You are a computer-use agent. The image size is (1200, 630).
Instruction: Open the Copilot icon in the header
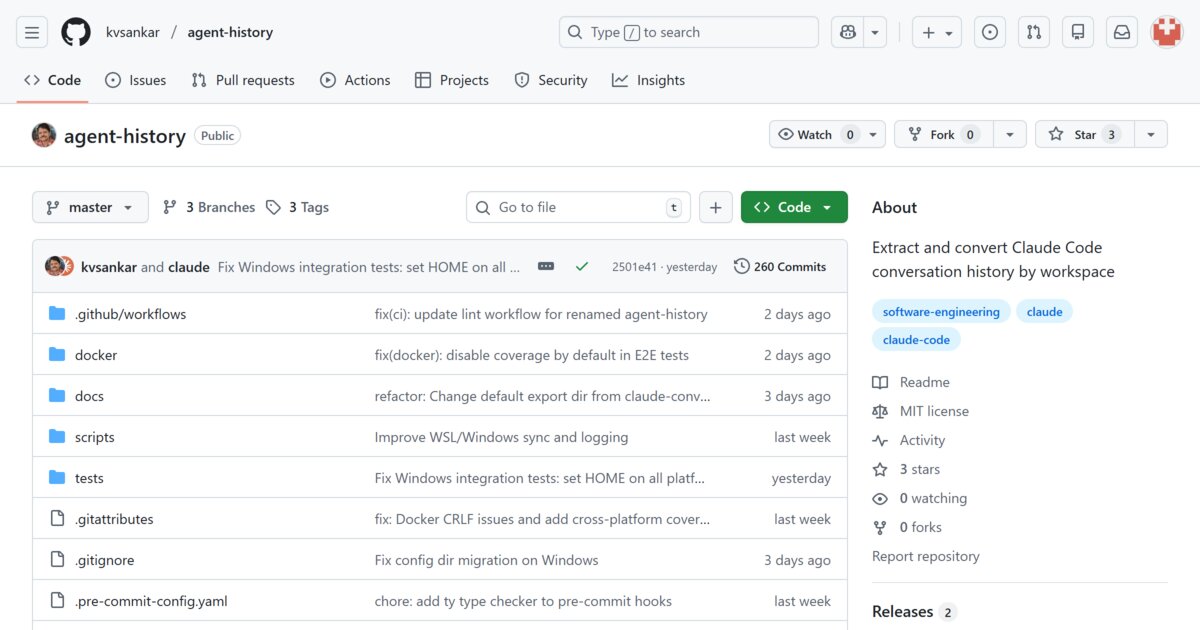846,31
